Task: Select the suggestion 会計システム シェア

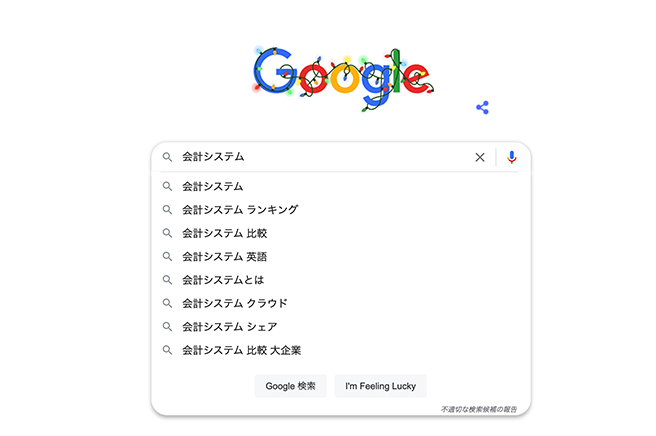Action: (230, 327)
